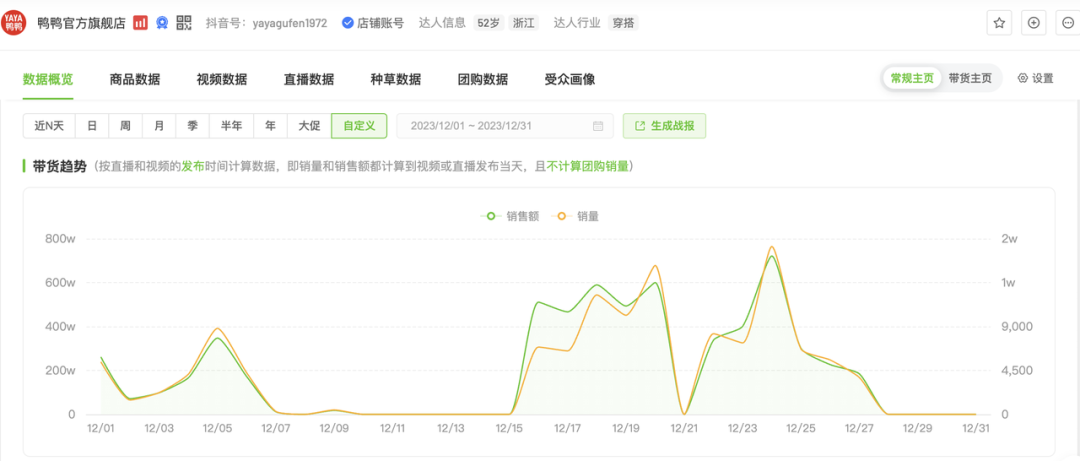The width and height of the screenshot is (1080, 461).
Task: Switch to 带货主页 view
Action: (970, 79)
